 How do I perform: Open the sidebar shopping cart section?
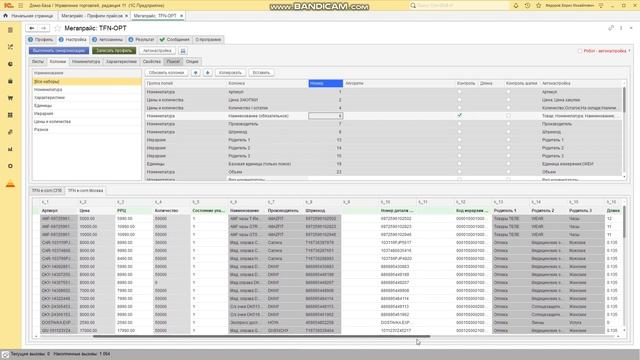click(x=11, y=98)
